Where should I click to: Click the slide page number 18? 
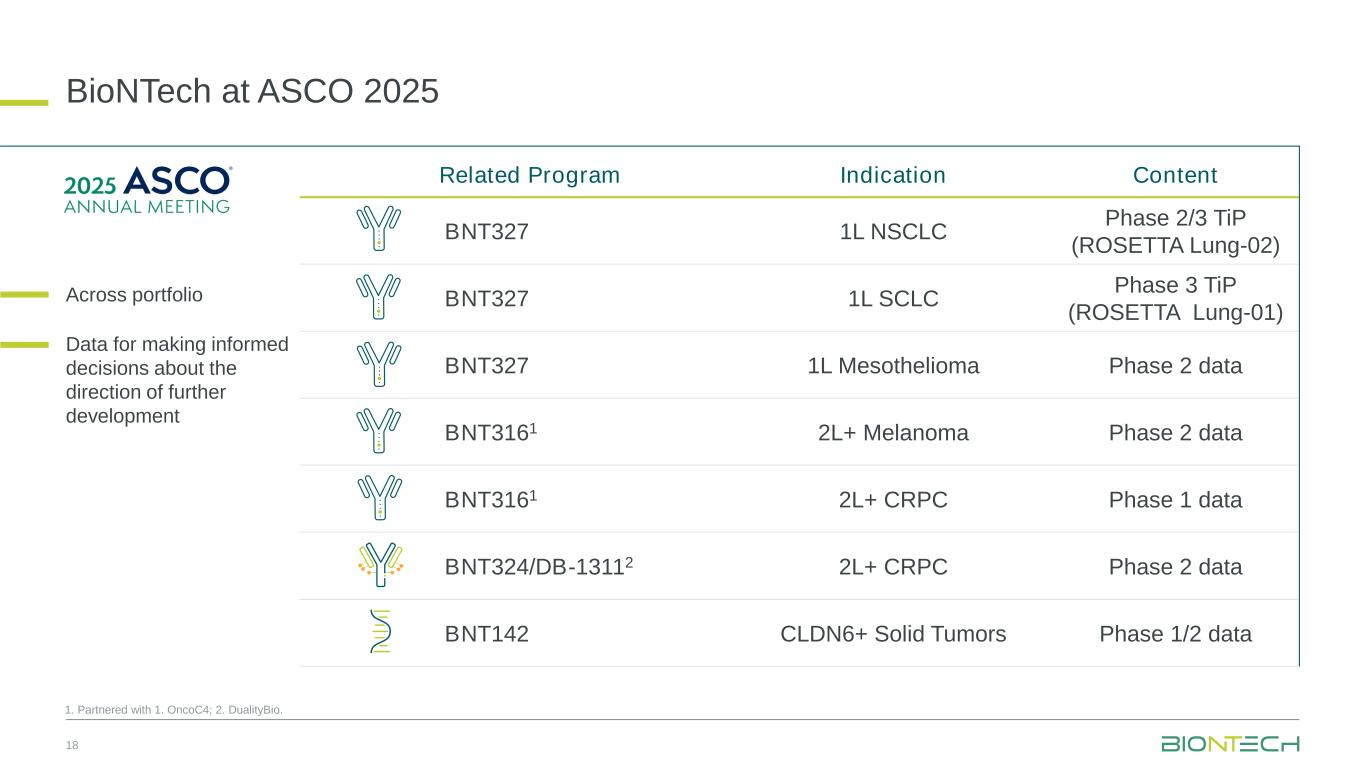[x=71, y=746]
